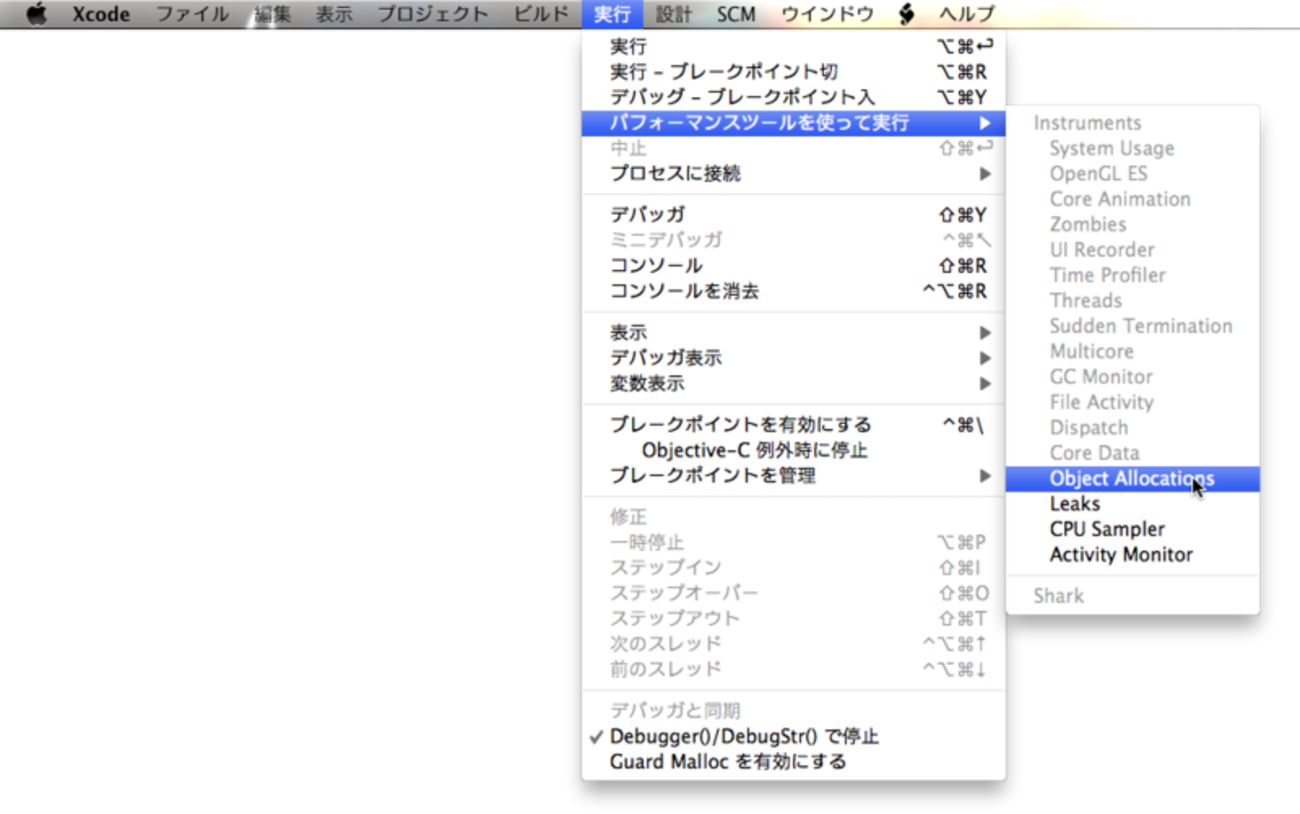Select the greyed-out OpenGL ES item
Image resolution: width=1300 pixels, height=814 pixels.
pyautogui.click(x=1133, y=174)
